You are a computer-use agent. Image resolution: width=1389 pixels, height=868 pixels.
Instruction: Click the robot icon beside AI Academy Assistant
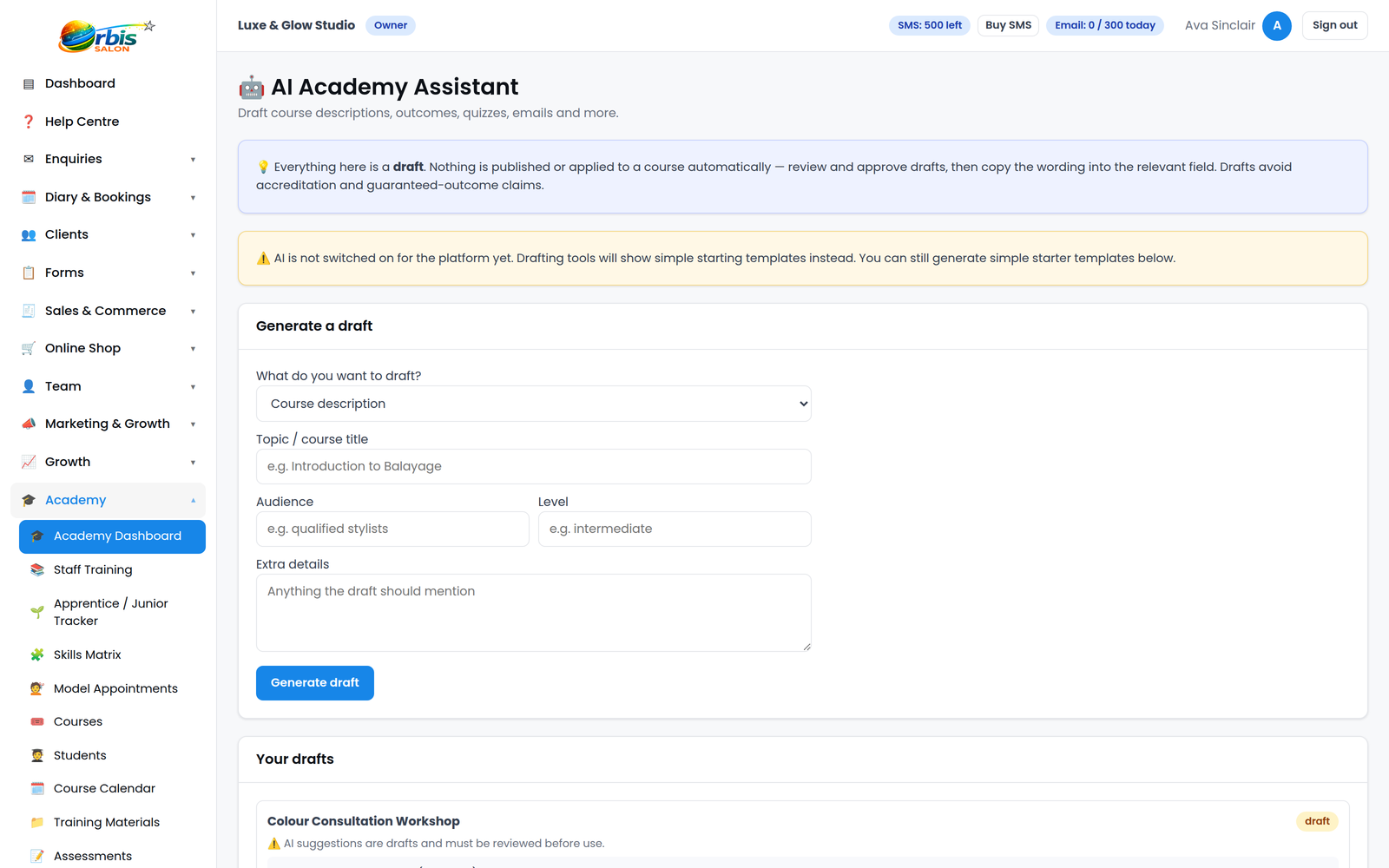click(252, 87)
